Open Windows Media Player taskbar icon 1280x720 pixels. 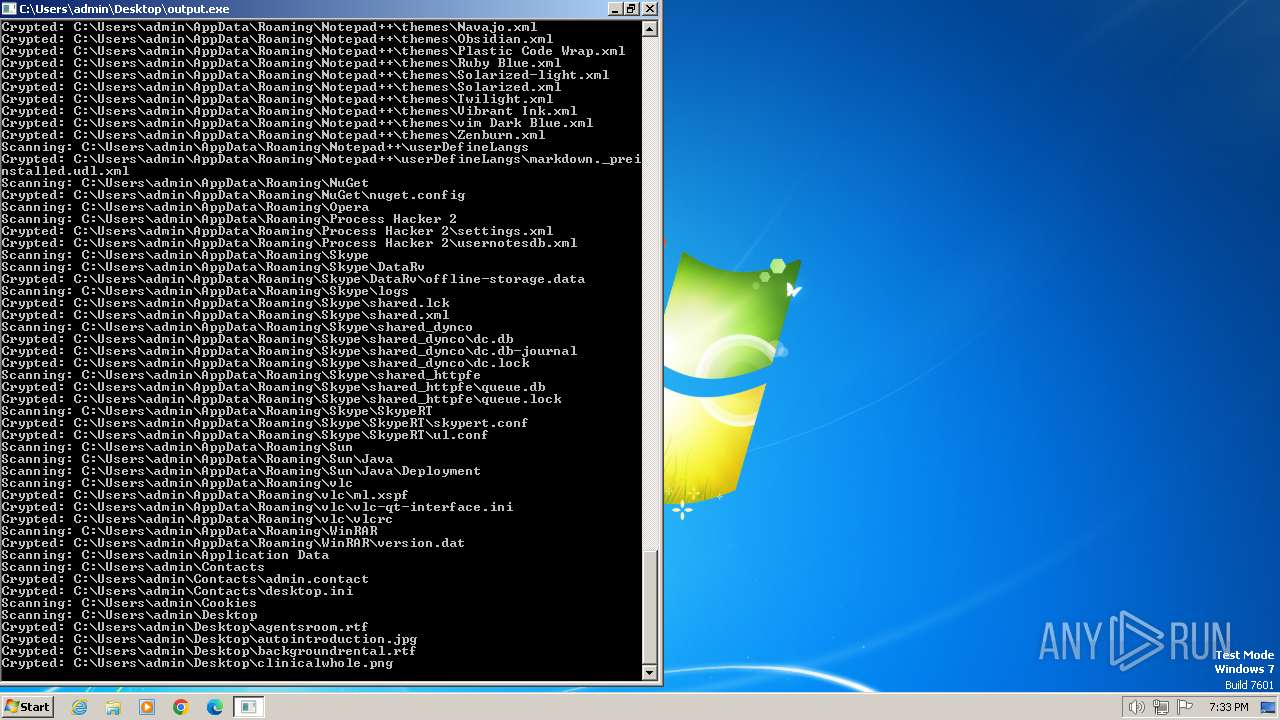(147, 707)
